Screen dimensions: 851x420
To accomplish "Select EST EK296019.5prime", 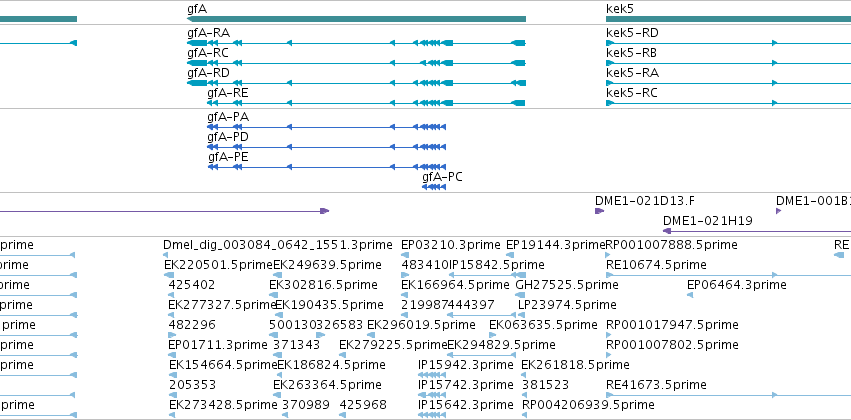I will click(421, 326).
